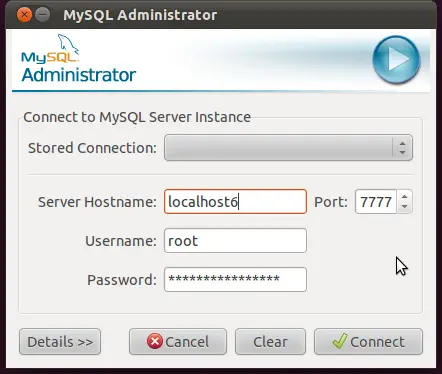Close the MySQL Administrator window
Viewport: 442px width, 374px height.
point(24,15)
